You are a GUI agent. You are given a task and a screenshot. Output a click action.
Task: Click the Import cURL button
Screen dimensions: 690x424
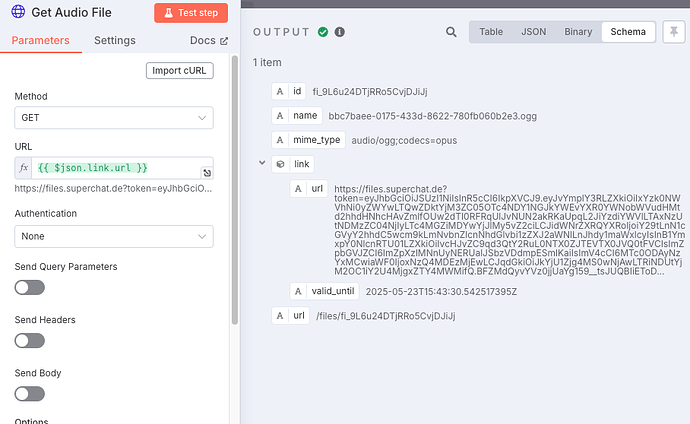[180, 70]
